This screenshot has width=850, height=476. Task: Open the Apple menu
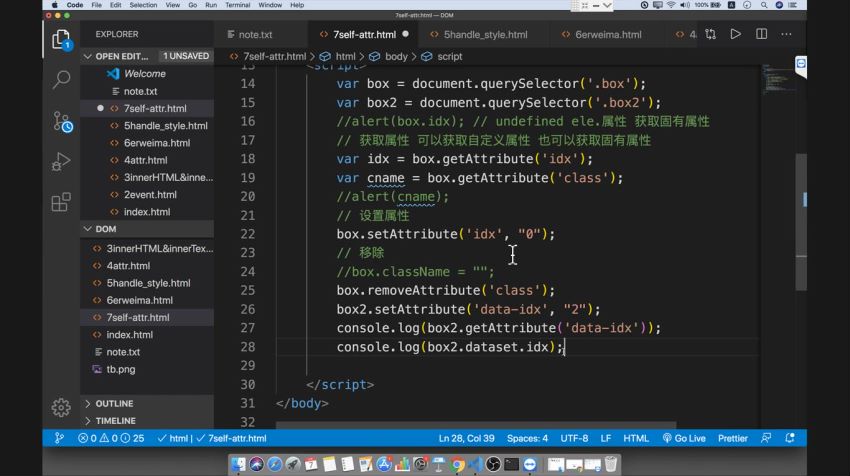(x=54, y=5)
